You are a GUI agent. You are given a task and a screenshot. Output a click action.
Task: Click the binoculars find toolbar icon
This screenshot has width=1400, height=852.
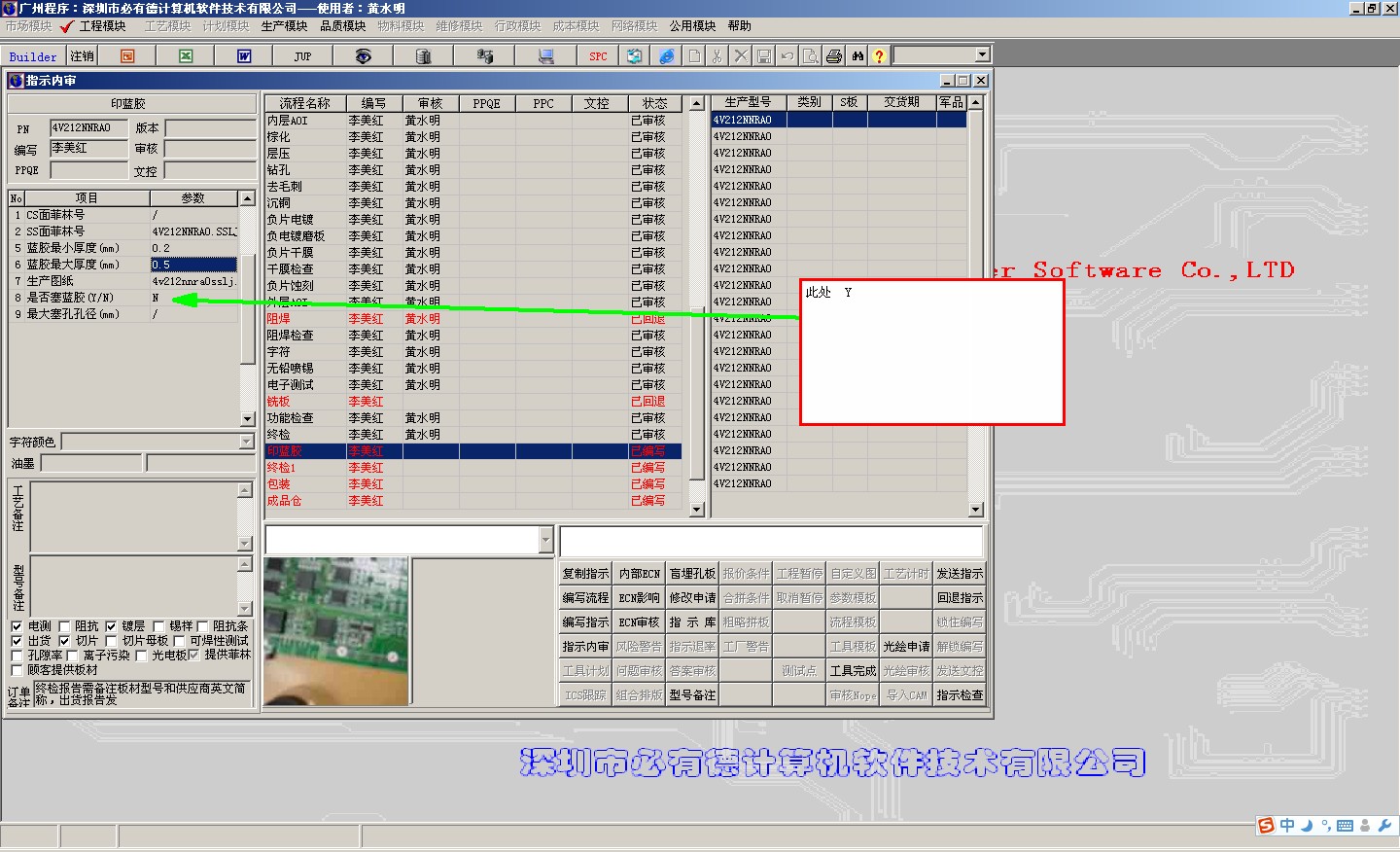click(857, 56)
